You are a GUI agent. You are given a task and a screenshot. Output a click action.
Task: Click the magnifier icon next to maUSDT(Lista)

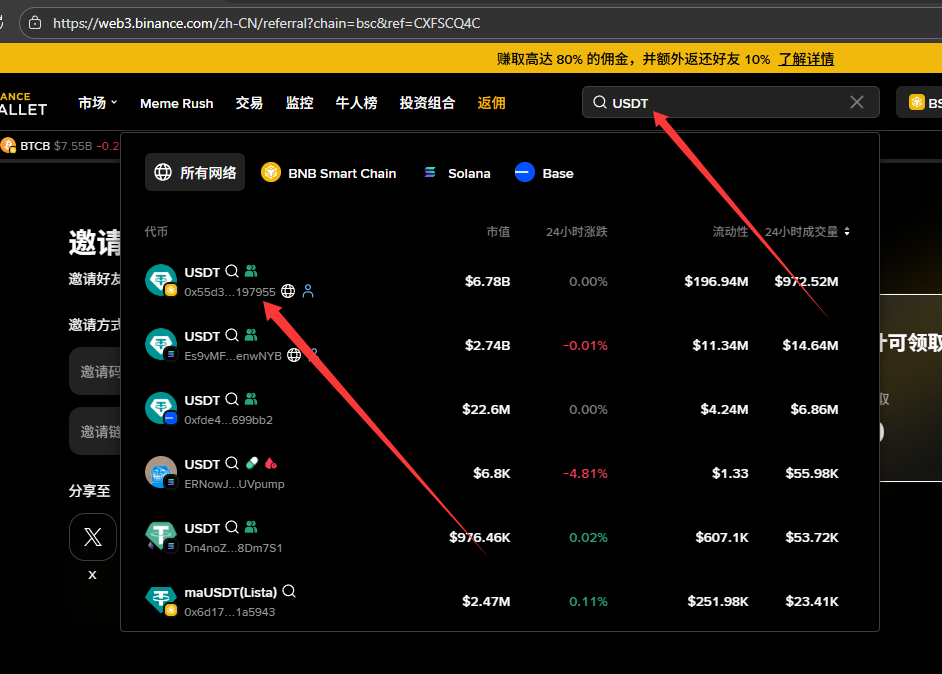289,592
